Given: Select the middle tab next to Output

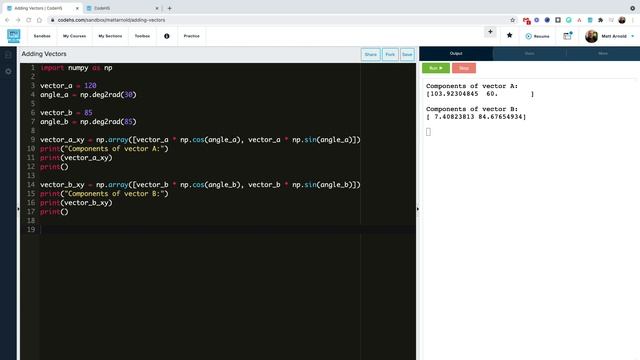Looking at the screenshot, I should 529,53.
